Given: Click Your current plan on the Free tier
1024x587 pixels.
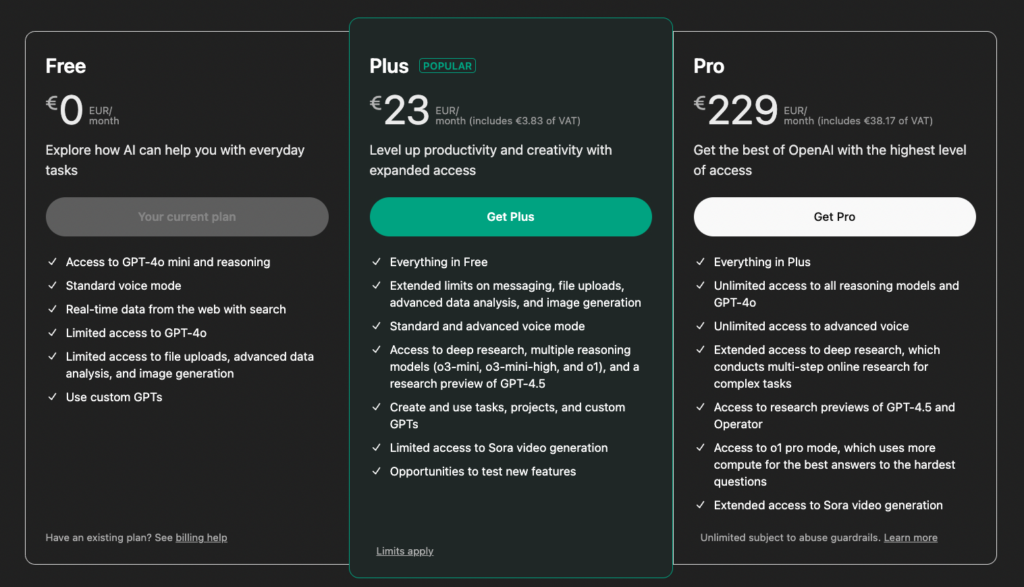Looking at the screenshot, I should point(187,217).
